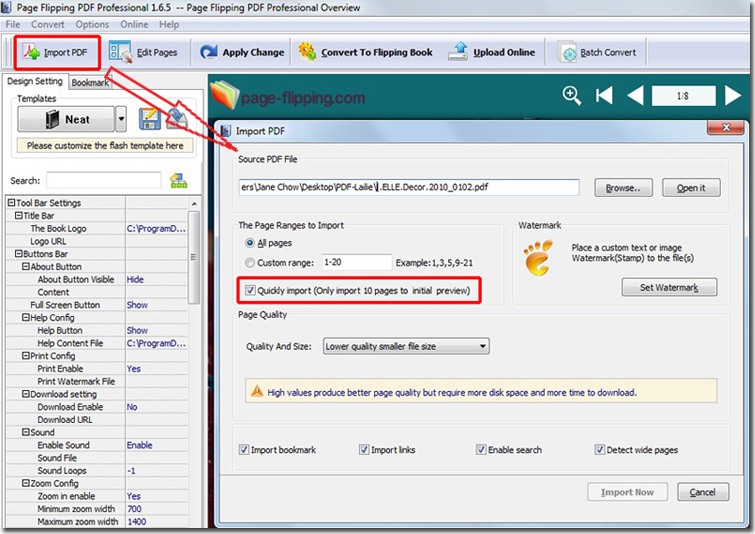Click the search icon beside Search field

point(179,181)
